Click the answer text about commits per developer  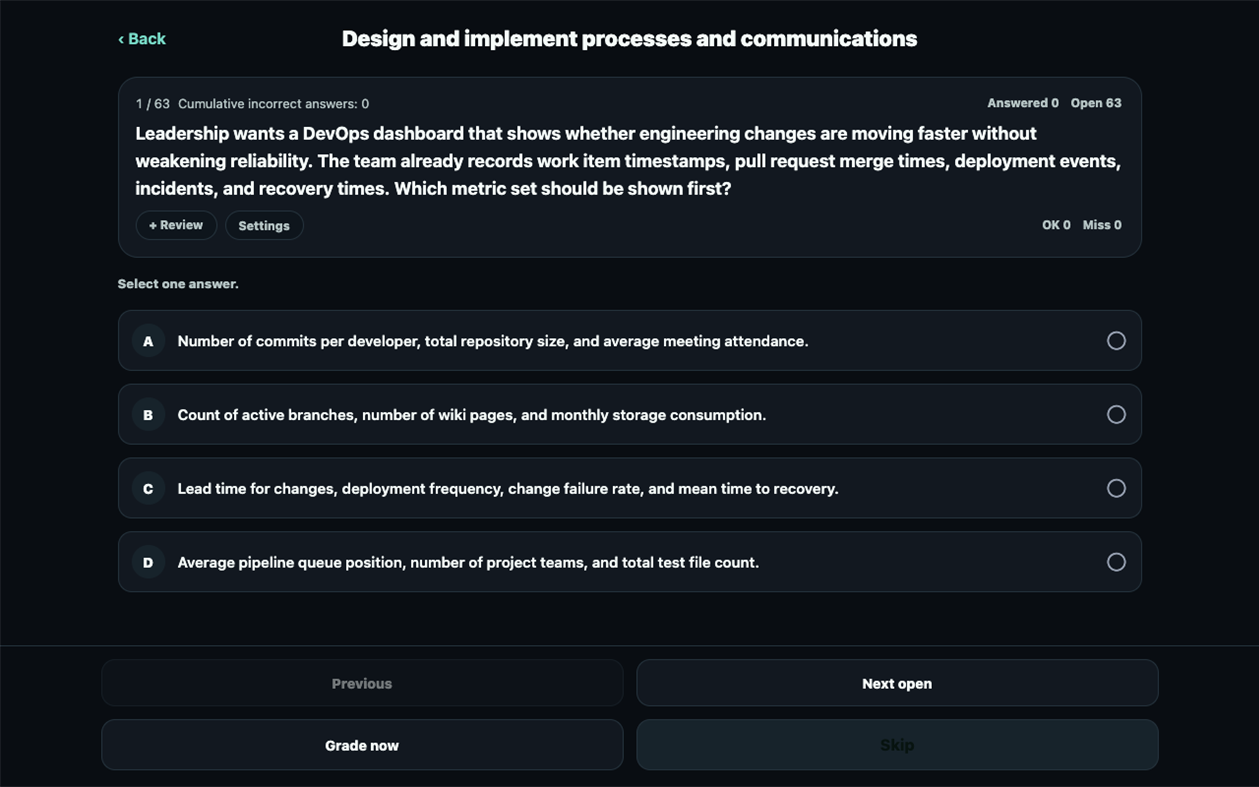pos(493,341)
